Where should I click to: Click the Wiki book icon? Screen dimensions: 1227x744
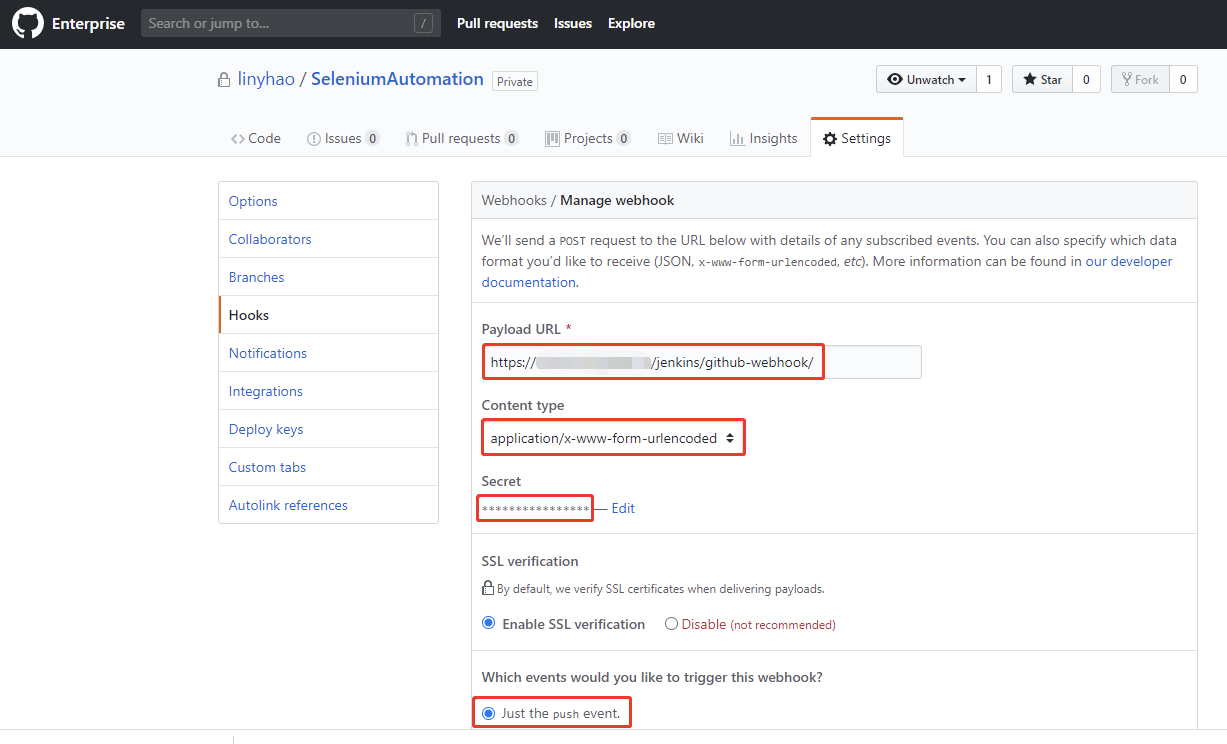665,139
